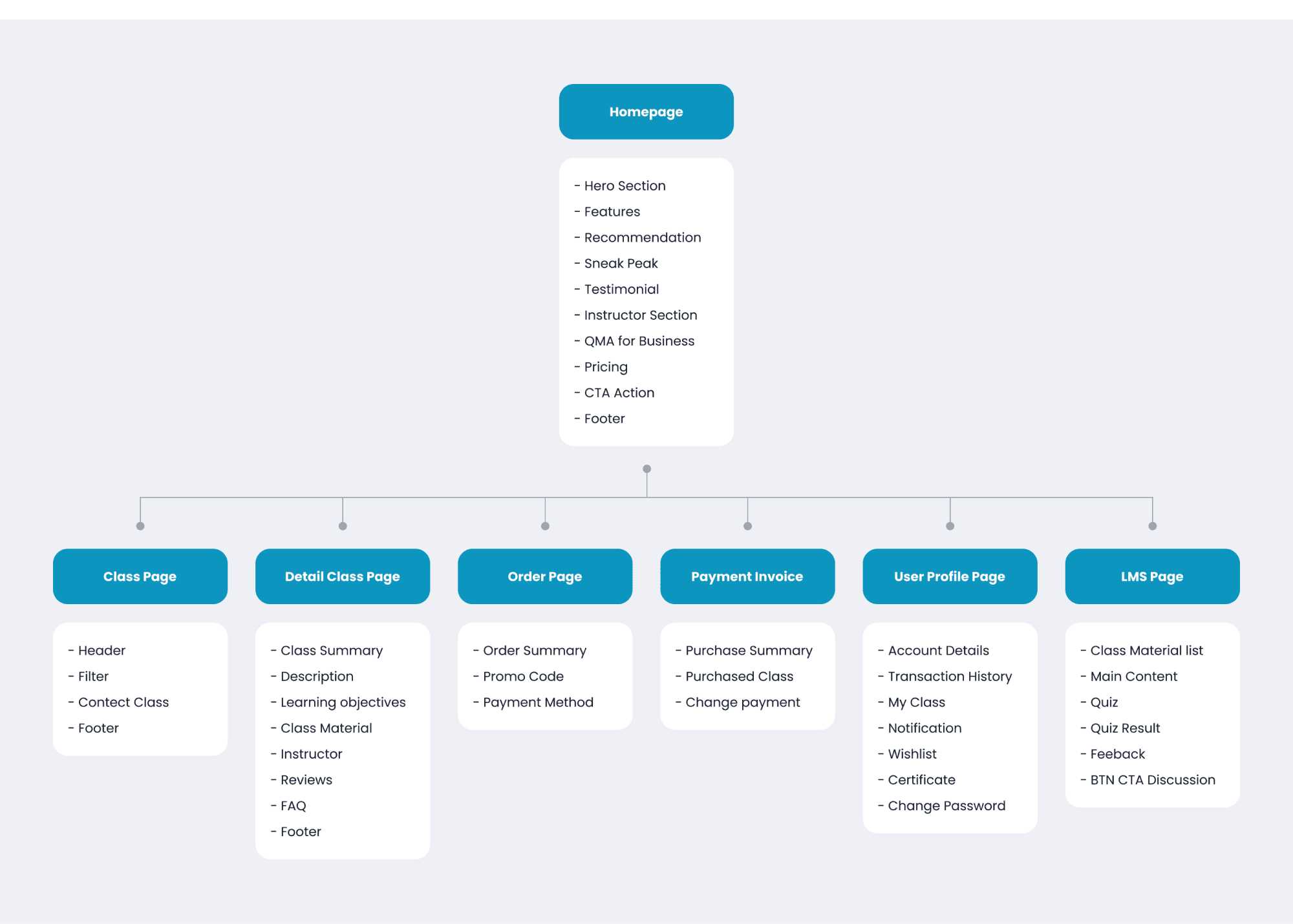Select 'Footer' in the Class Page list

94,728
